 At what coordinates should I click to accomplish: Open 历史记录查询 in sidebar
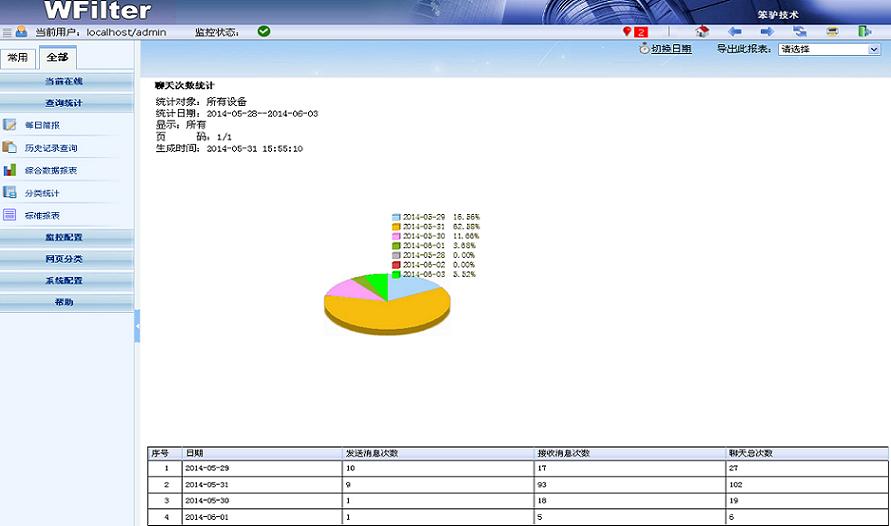[x=51, y=148]
